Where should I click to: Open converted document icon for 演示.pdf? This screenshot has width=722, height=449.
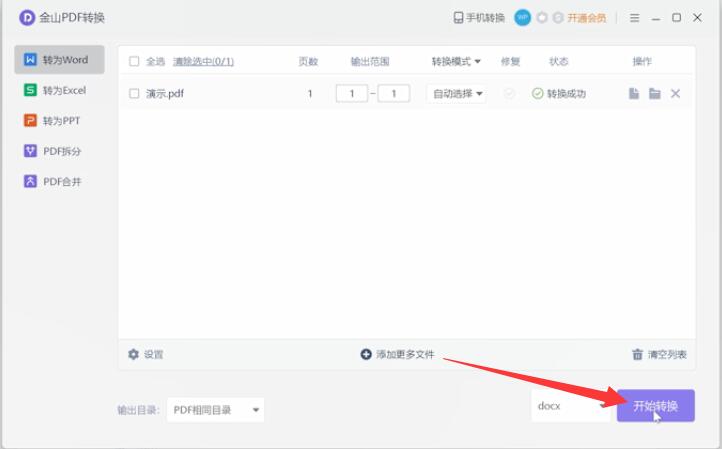coord(634,93)
